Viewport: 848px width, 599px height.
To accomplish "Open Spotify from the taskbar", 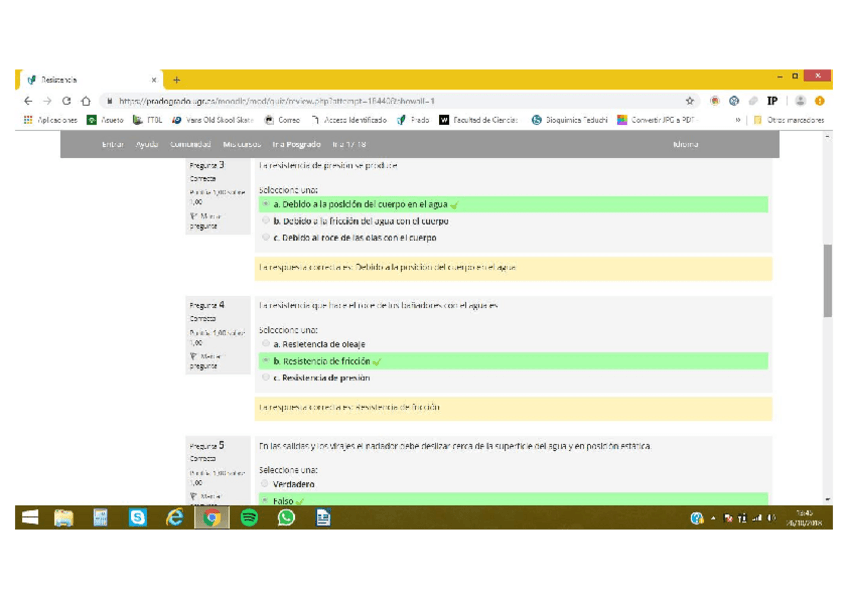I will (249, 517).
